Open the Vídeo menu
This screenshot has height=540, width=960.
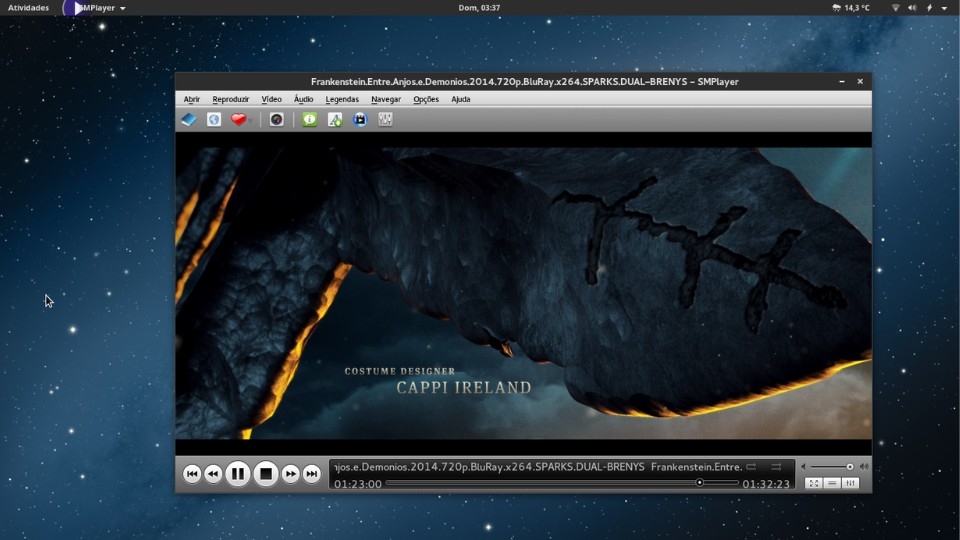tap(271, 99)
